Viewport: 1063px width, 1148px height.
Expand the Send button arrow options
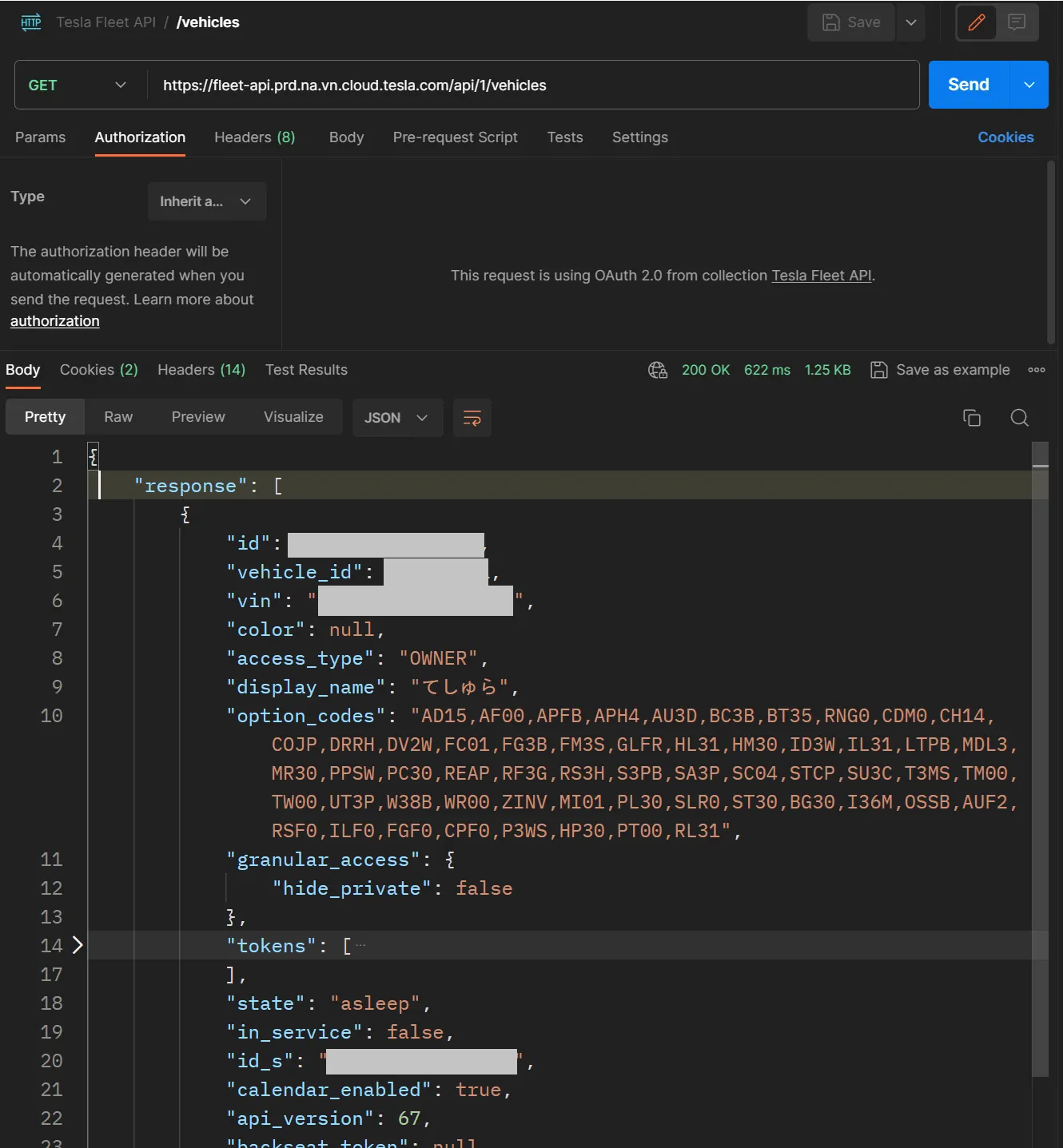click(x=1029, y=85)
